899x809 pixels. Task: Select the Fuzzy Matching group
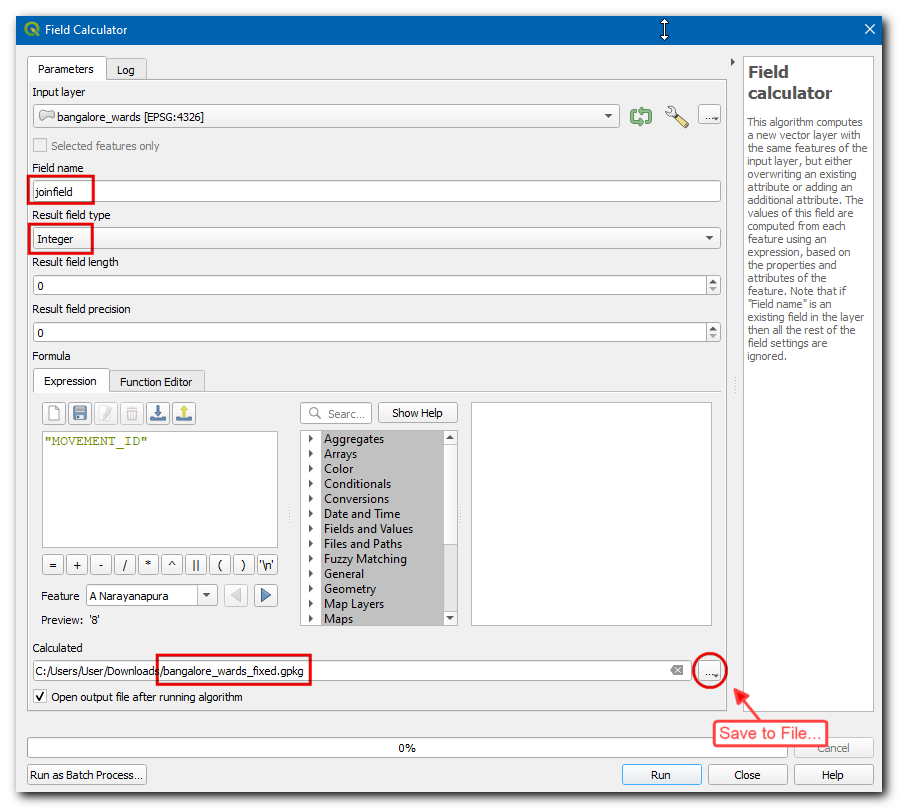click(x=365, y=558)
